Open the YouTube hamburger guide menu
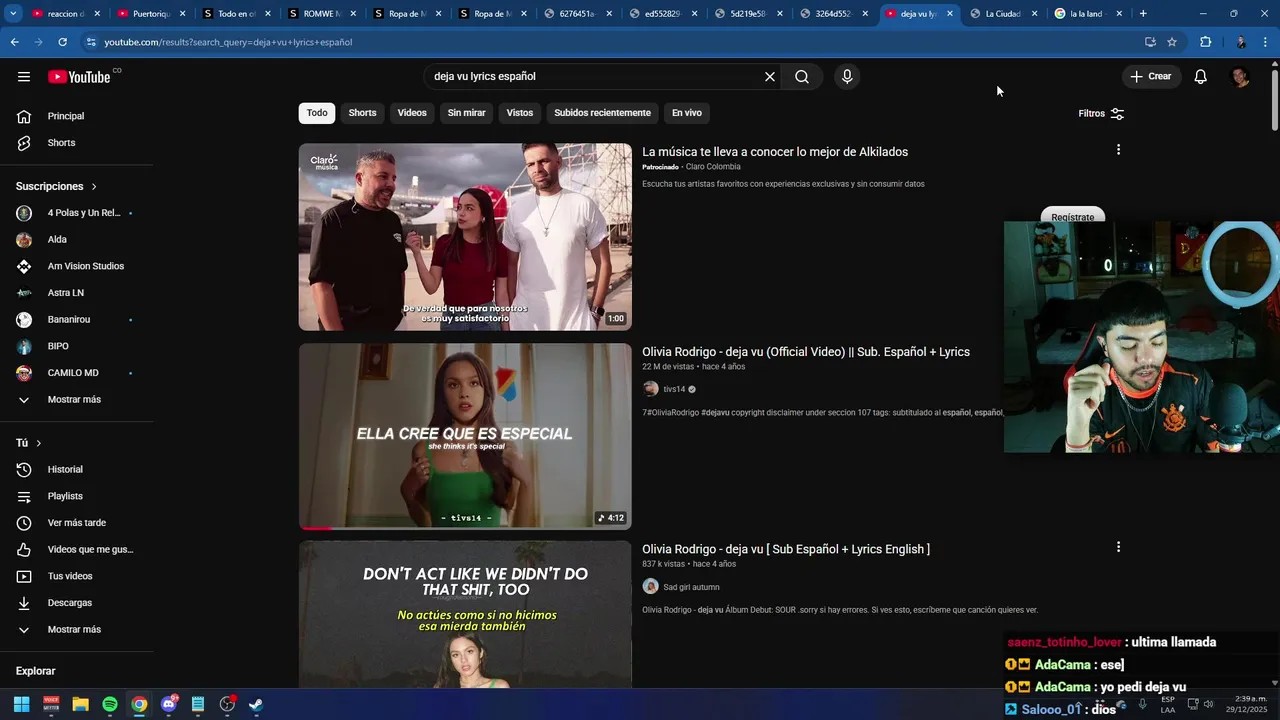 point(24,77)
